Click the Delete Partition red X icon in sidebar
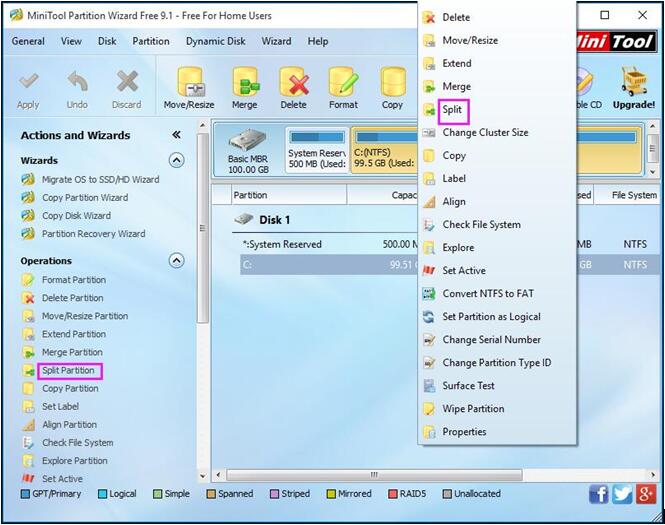Image resolution: width=665 pixels, height=525 pixels. pyautogui.click(x=28, y=298)
